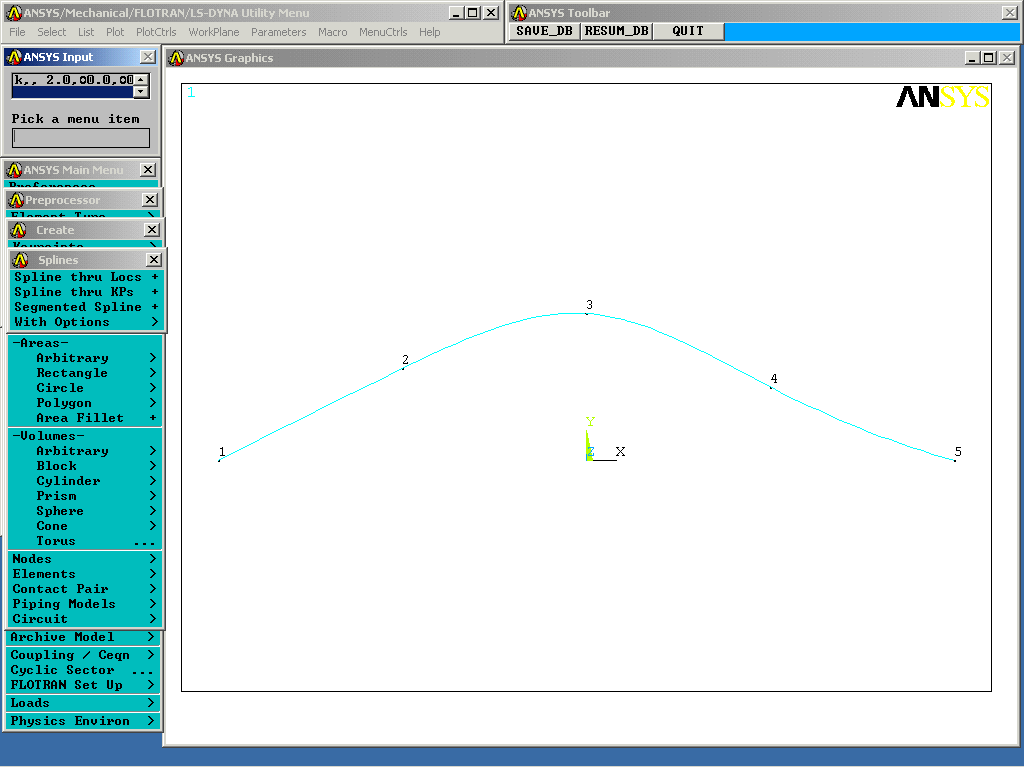Expand With Options submenu
1024x768 pixels.
pyautogui.click(x=86, y=322)
